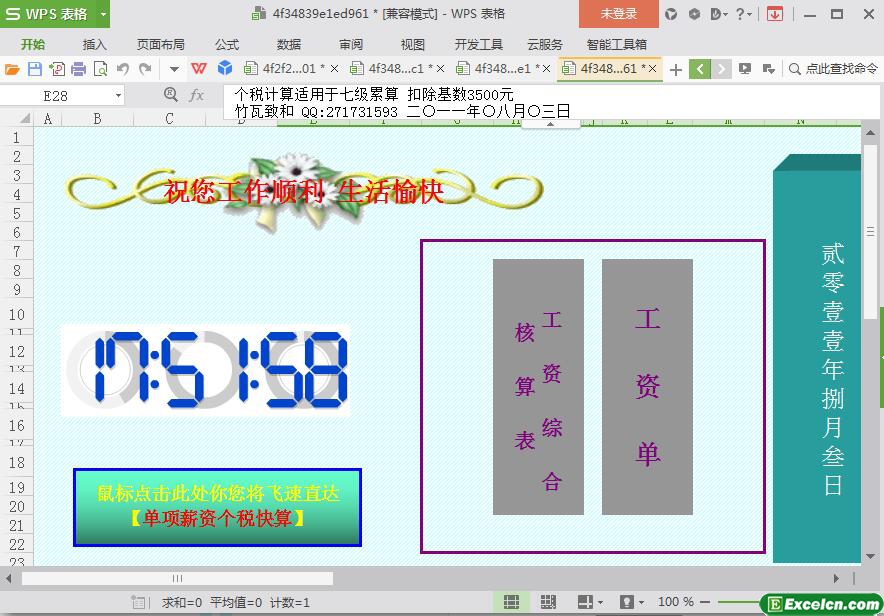Image resolution: width=884 pixels, height=616 pixels.
Task: Open the 视图 ribbon tab
Action: point(412,45)
